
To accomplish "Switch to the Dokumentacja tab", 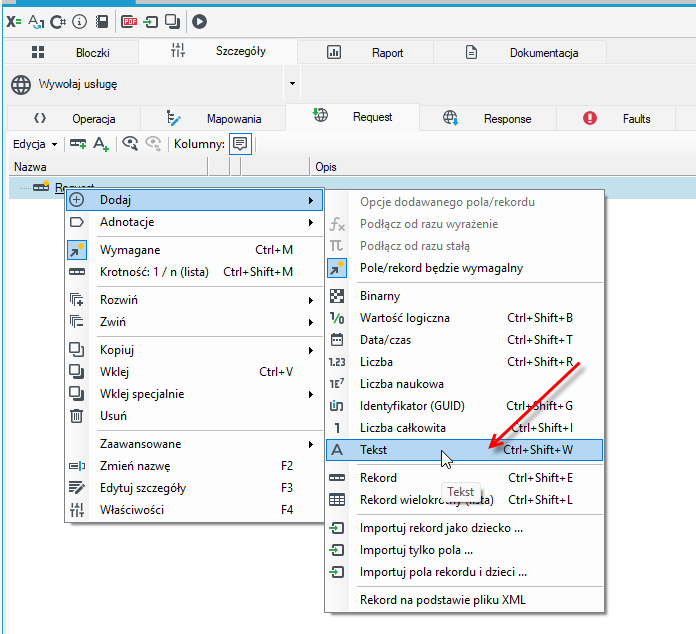I will pos(520,52).
